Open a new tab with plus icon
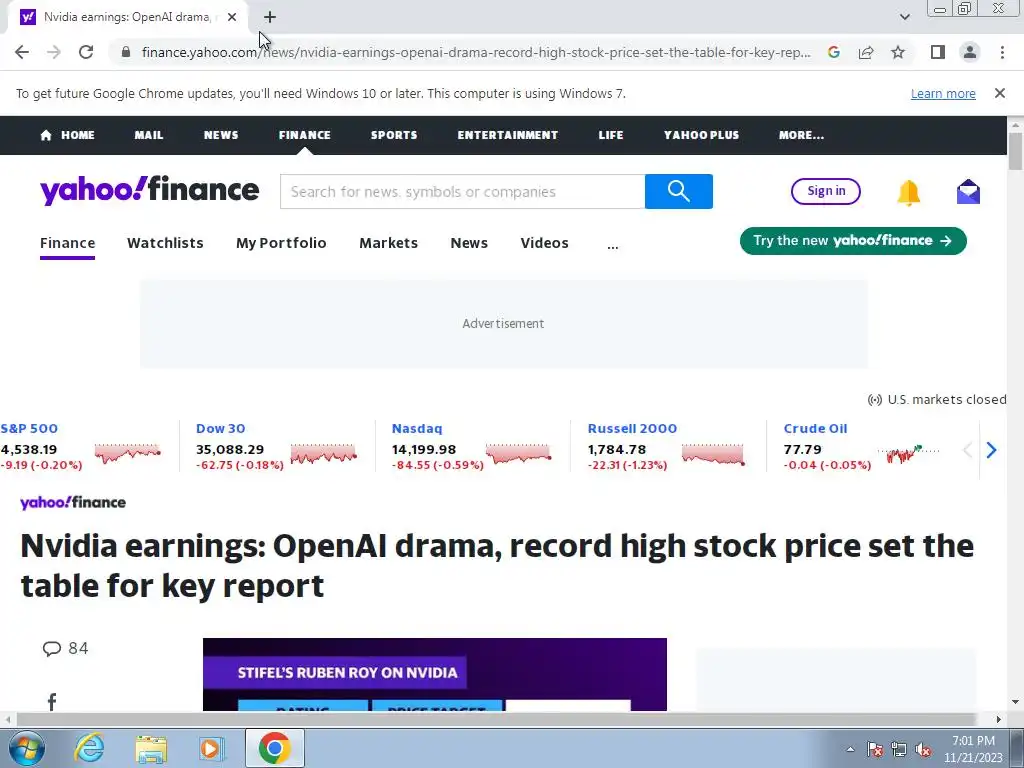 [270, 17]
